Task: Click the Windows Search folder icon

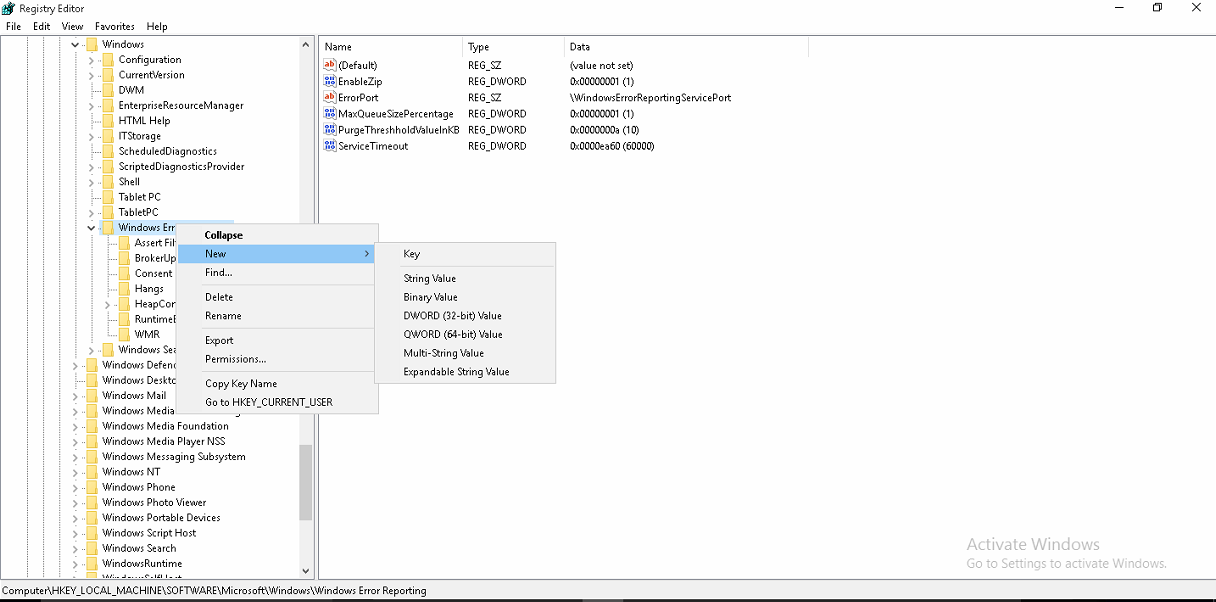Action: 92,548
